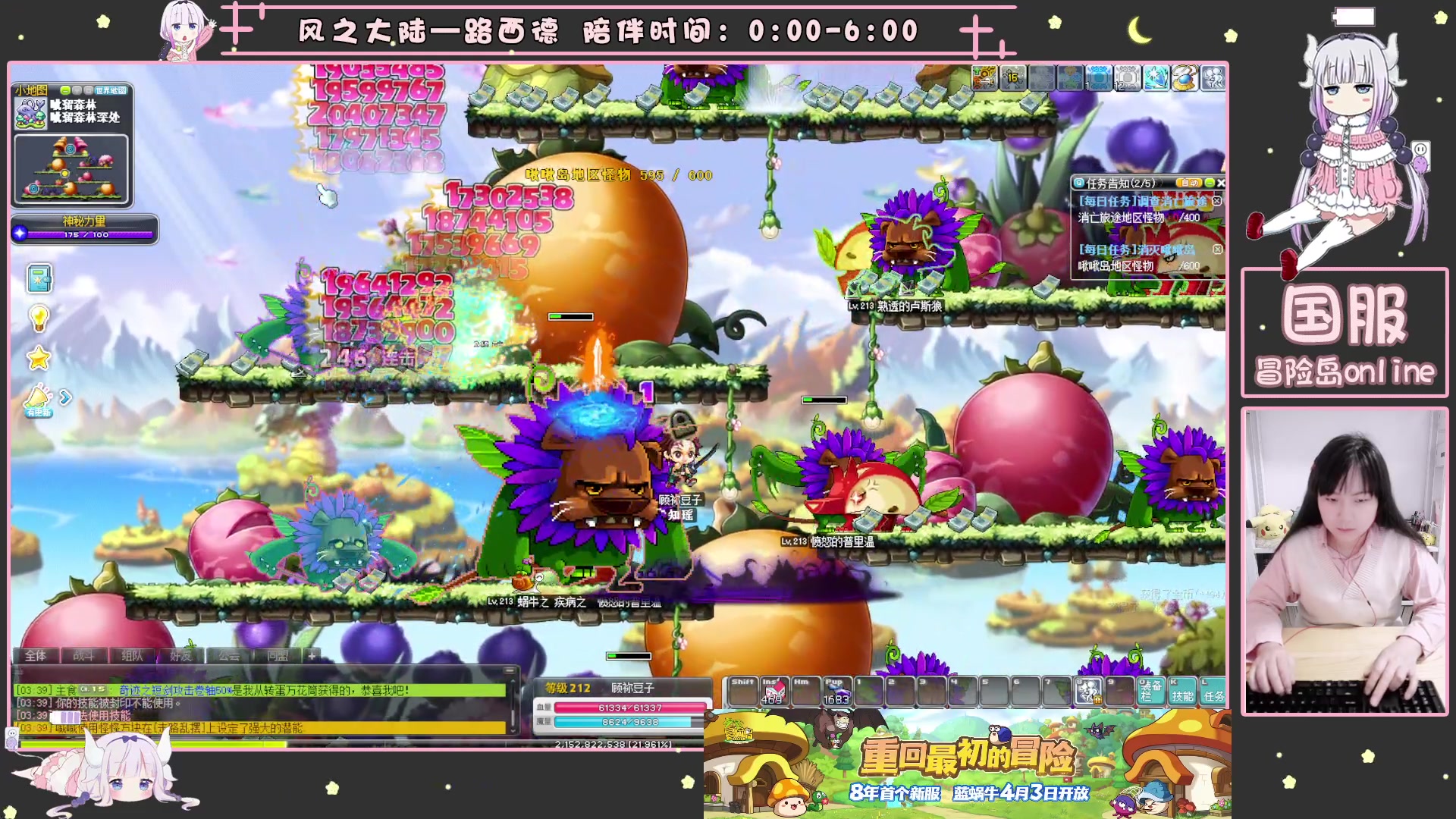Select the 同盟 chat tab

tap(278, 656)
